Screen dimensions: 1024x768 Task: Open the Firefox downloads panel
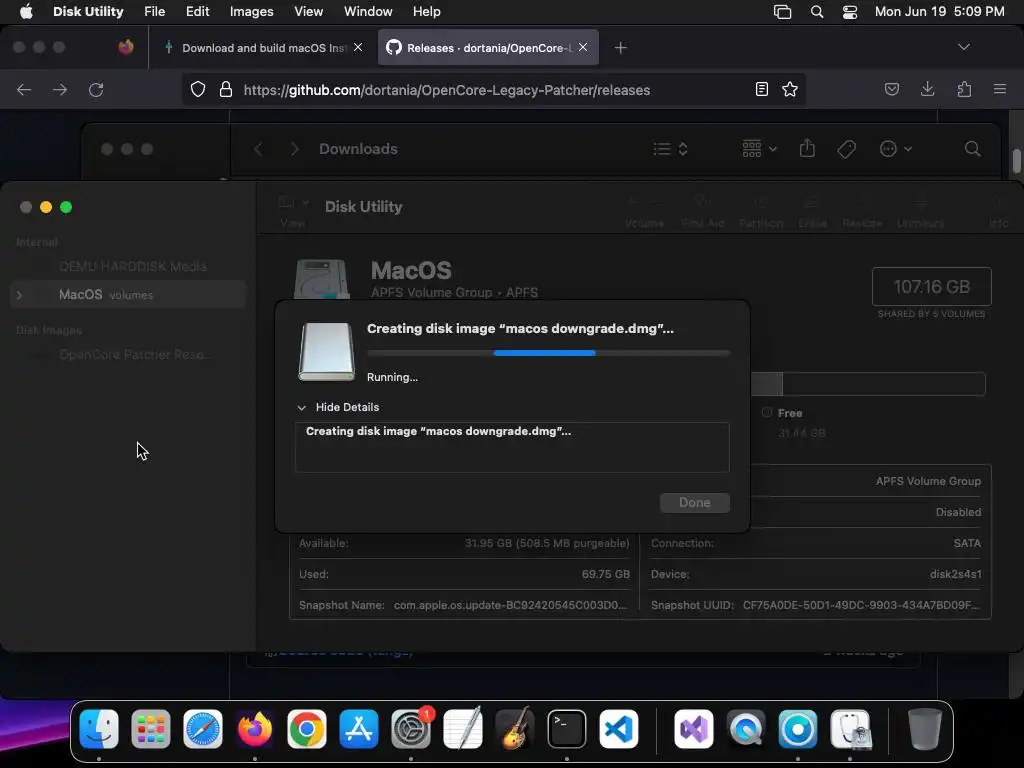[x=927, y=89]
